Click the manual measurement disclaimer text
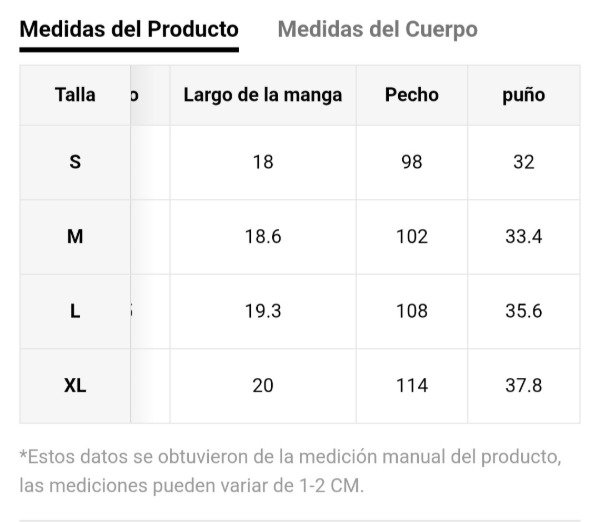This screenshot has width=600, height=522. tap(290, 471)
